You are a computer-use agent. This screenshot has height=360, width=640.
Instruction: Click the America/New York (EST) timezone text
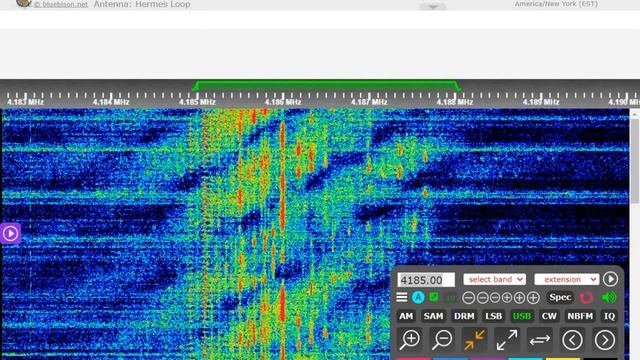556,4
